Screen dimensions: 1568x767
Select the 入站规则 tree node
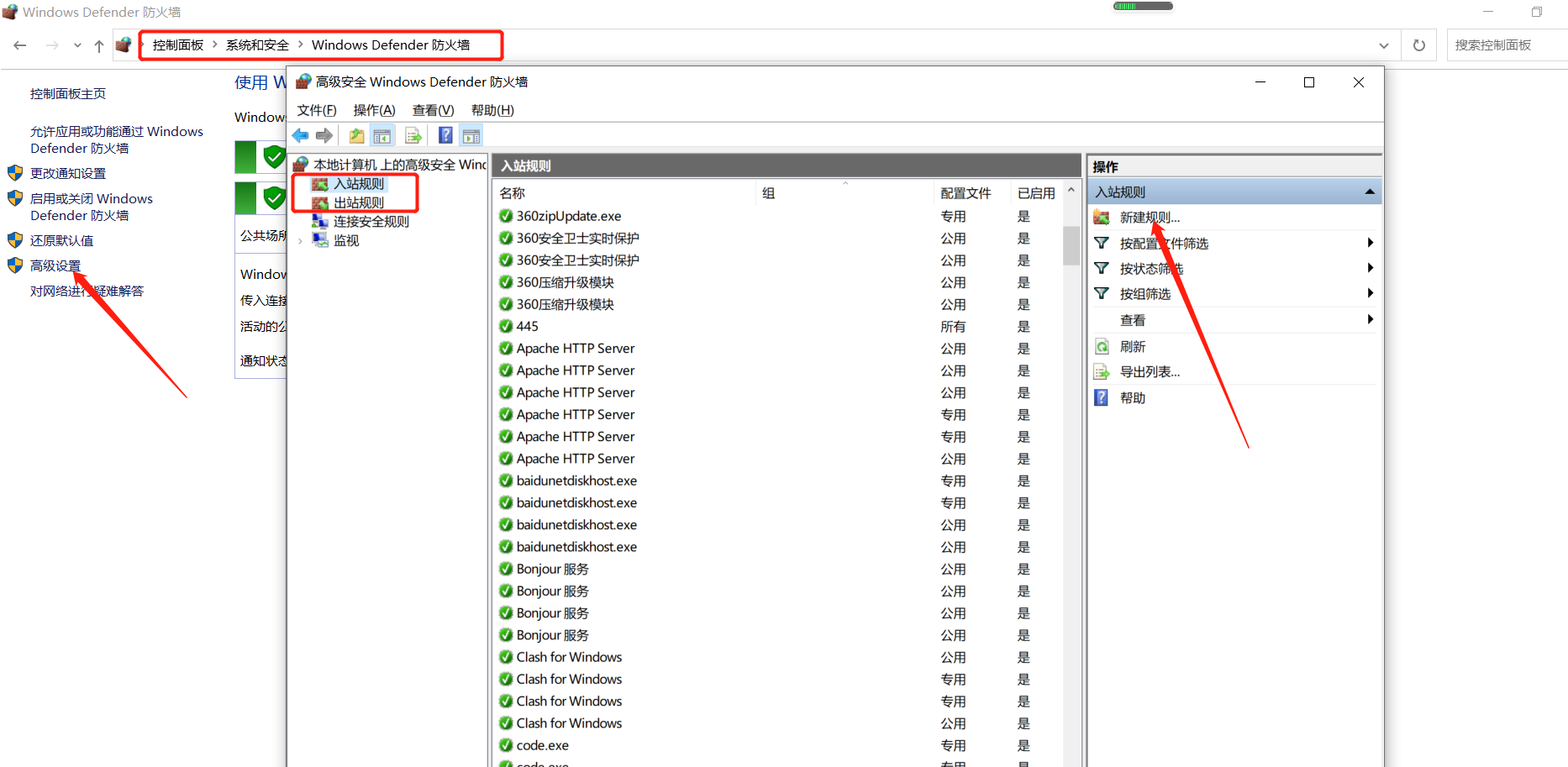pos(359,184)
